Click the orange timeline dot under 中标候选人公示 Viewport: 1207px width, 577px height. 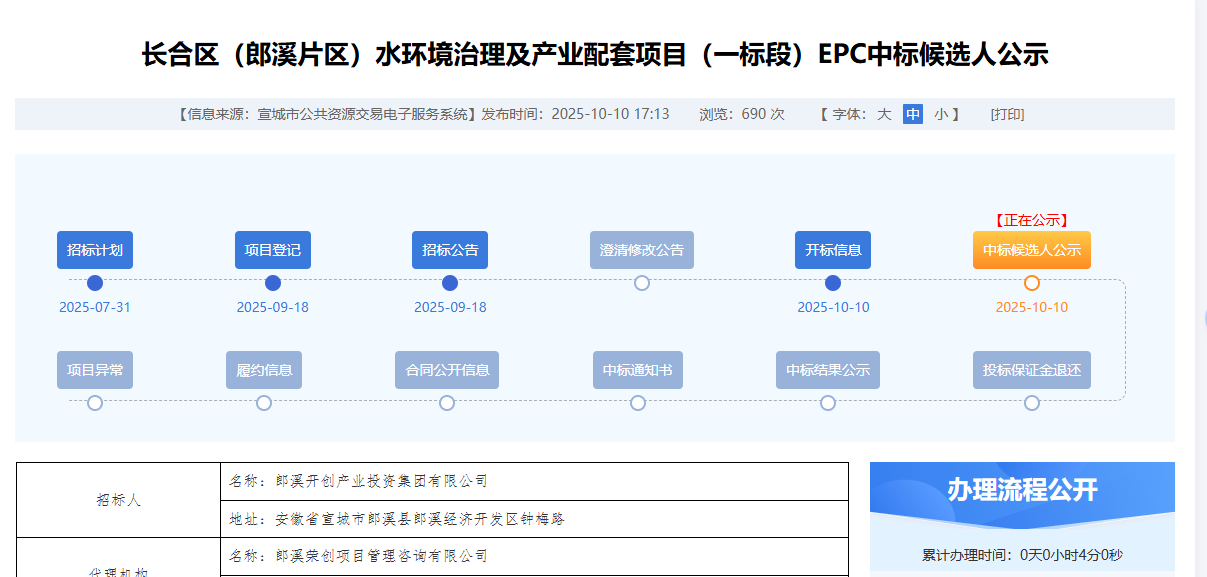tap(1032, 283)
